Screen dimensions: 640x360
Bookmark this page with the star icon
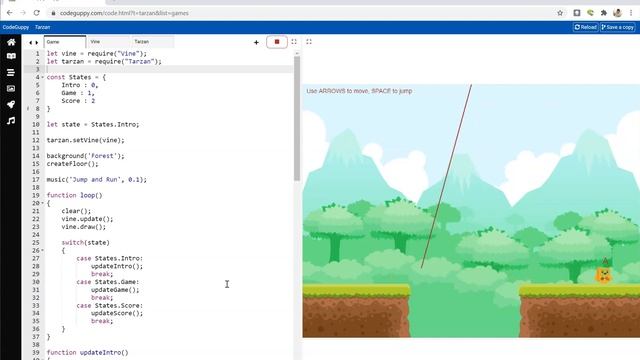pos(560,13)
